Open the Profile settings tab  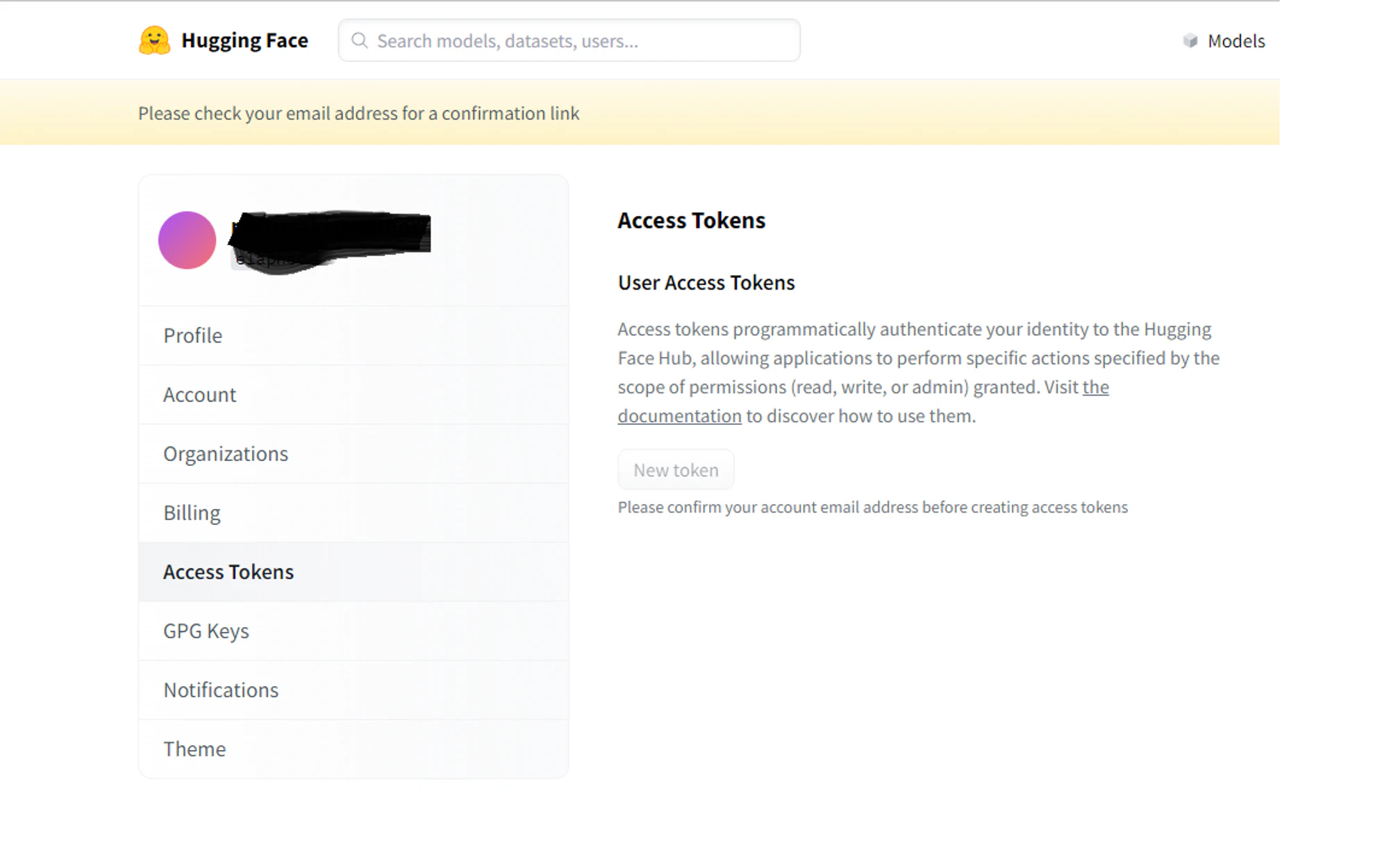(354, 335)
